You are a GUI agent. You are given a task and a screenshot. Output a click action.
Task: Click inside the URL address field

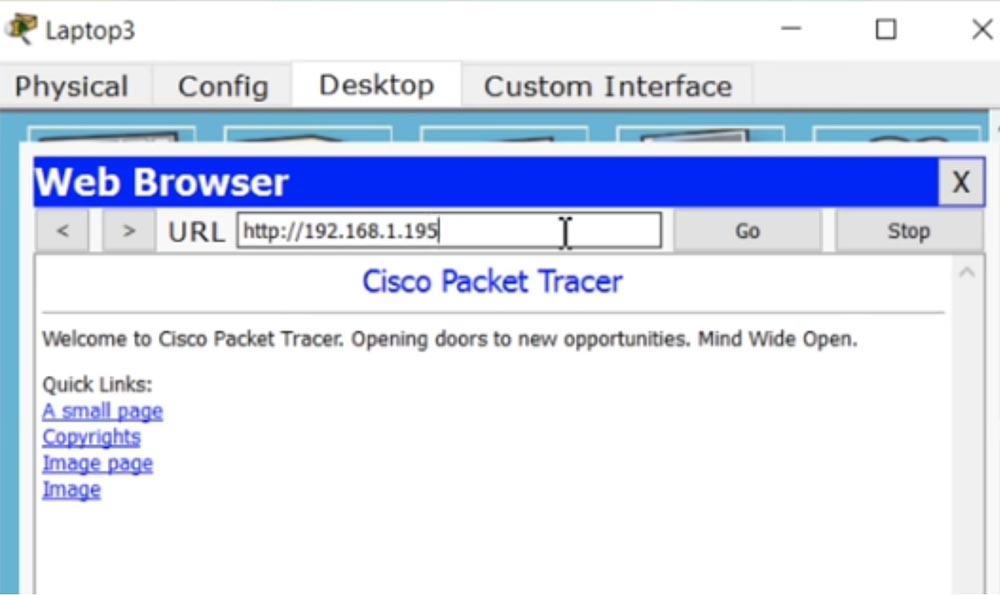click(449, 230)
